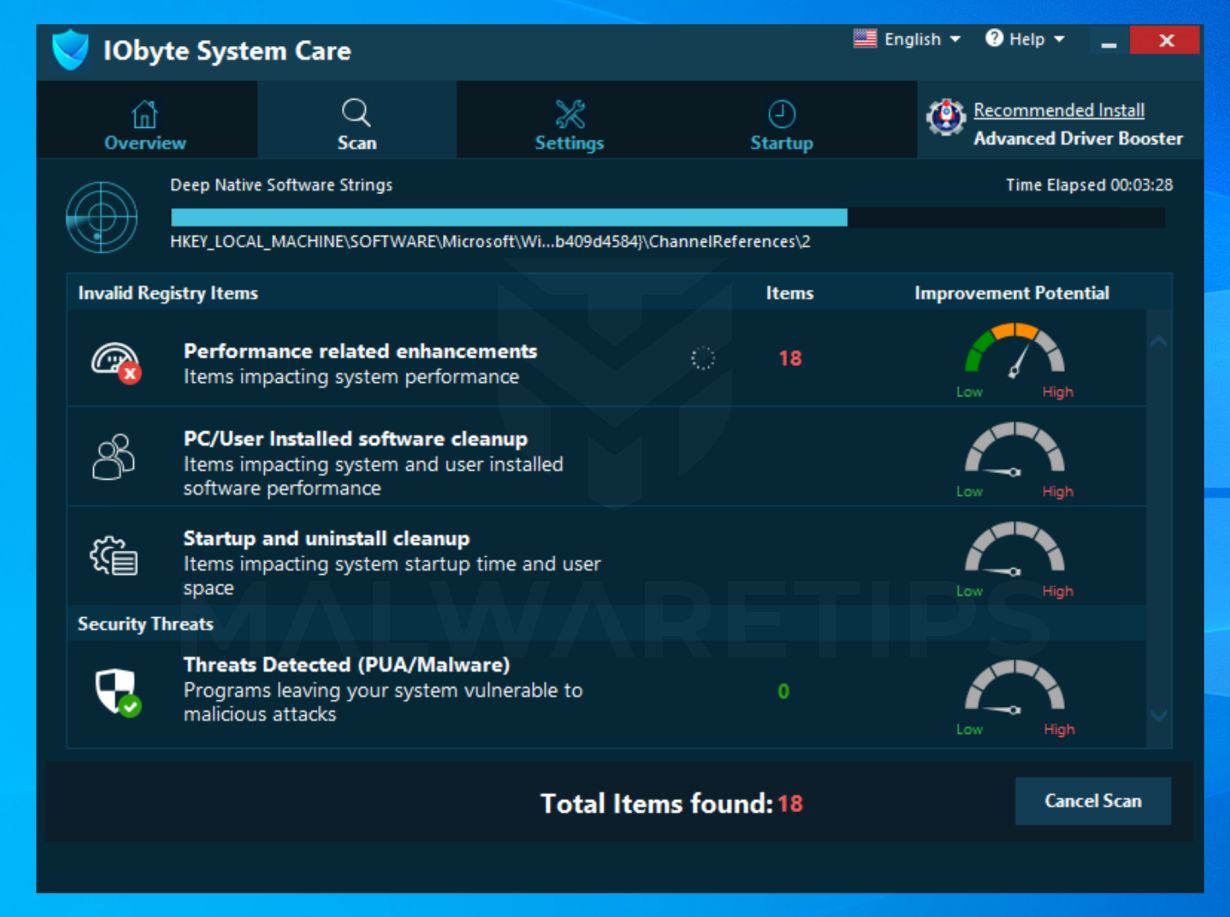Click the scroll up chevron in results list
This screenshot has height=917, width=1230.
[1158, 342]
